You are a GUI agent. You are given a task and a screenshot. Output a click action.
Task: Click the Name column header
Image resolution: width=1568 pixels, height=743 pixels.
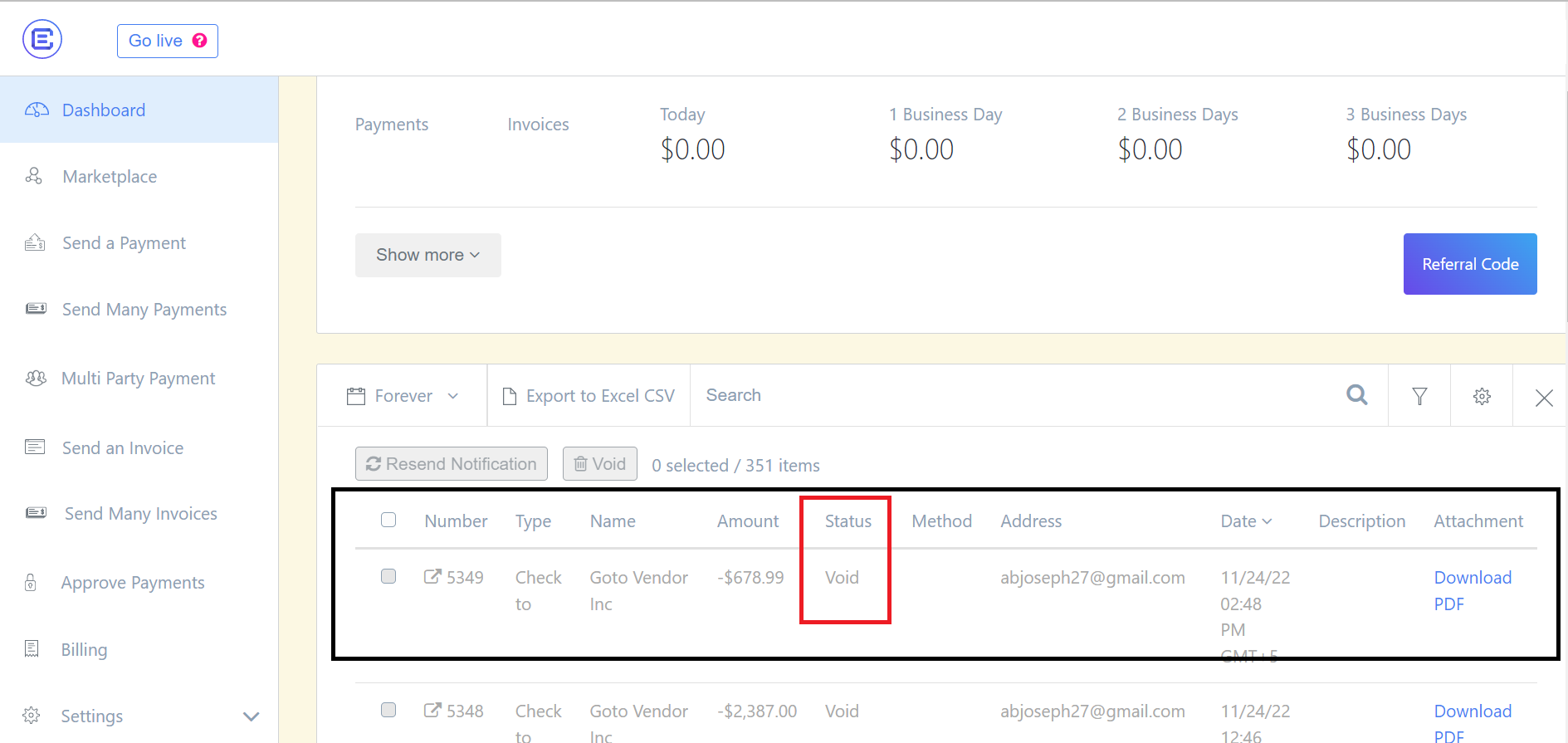click(613, 521)
